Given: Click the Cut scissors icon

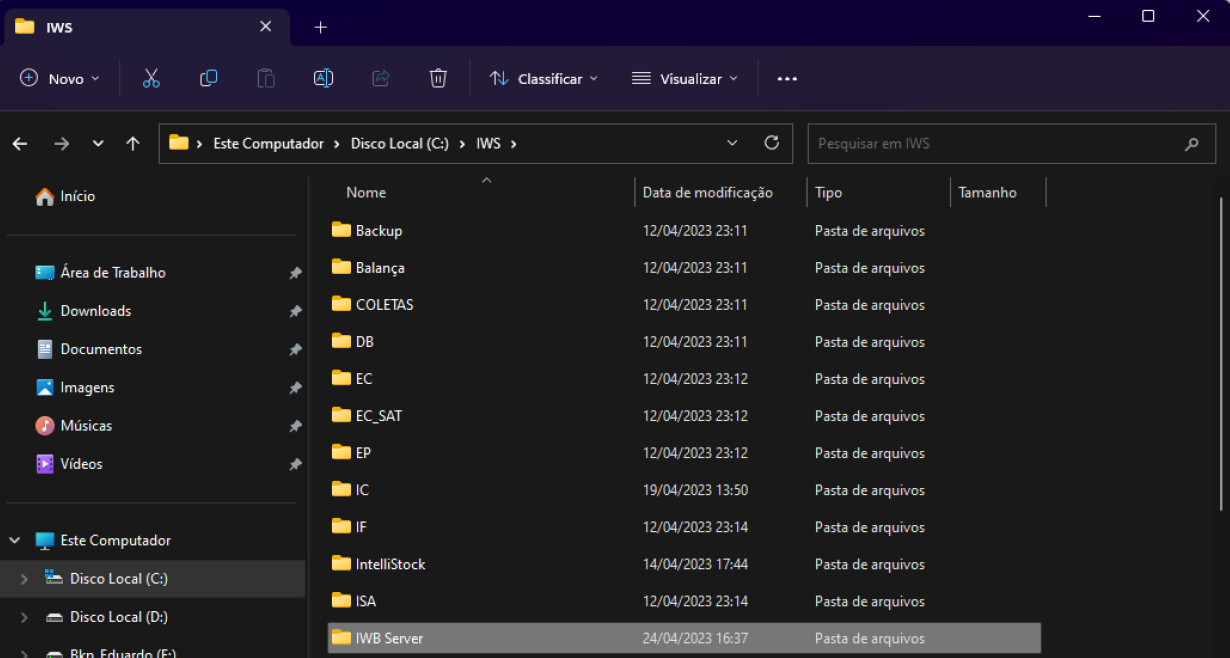Looking at the screenshot, I should click(x=151, y=78).
